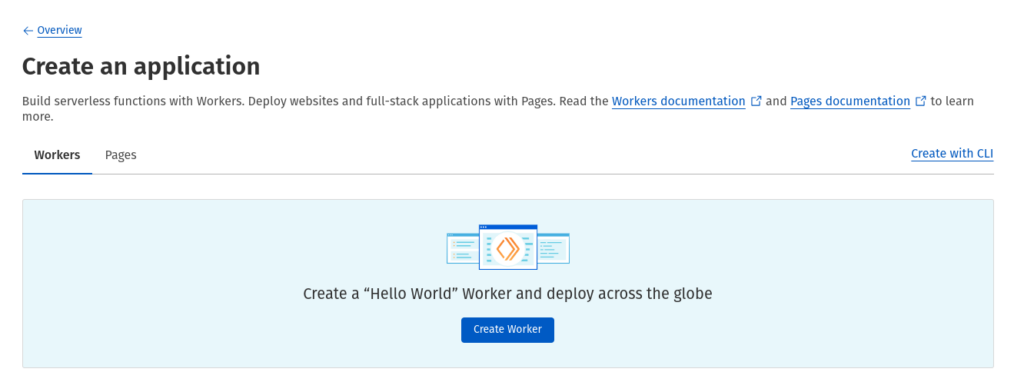Click the back arrow beside Overview
The image size is (1024, 392).
tap(27, 31)
